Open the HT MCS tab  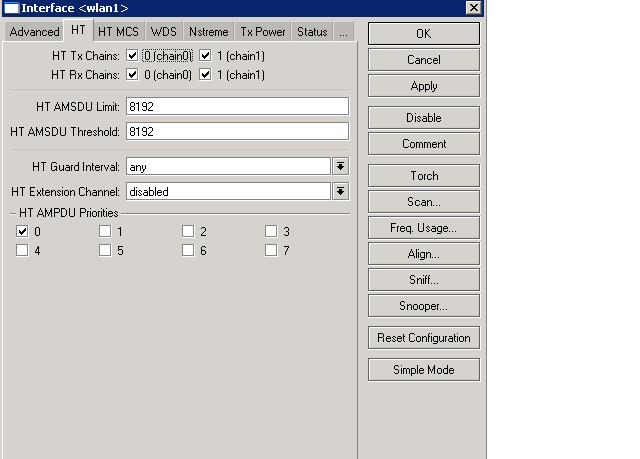[118, 32]
